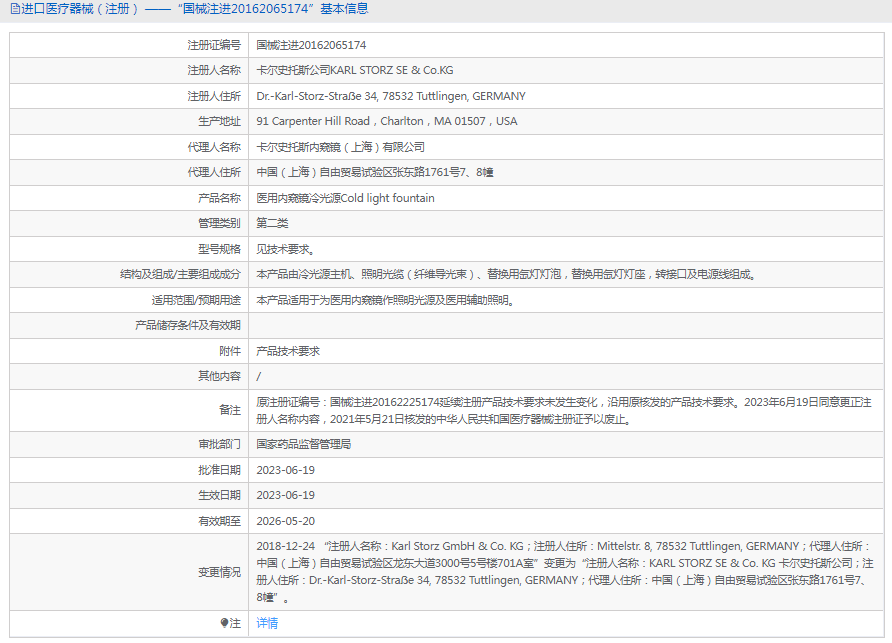Select the composition text 本产品由冷光源主机
Screen dimensions: 892x643
pyautogui.click(x=303, y=274)
